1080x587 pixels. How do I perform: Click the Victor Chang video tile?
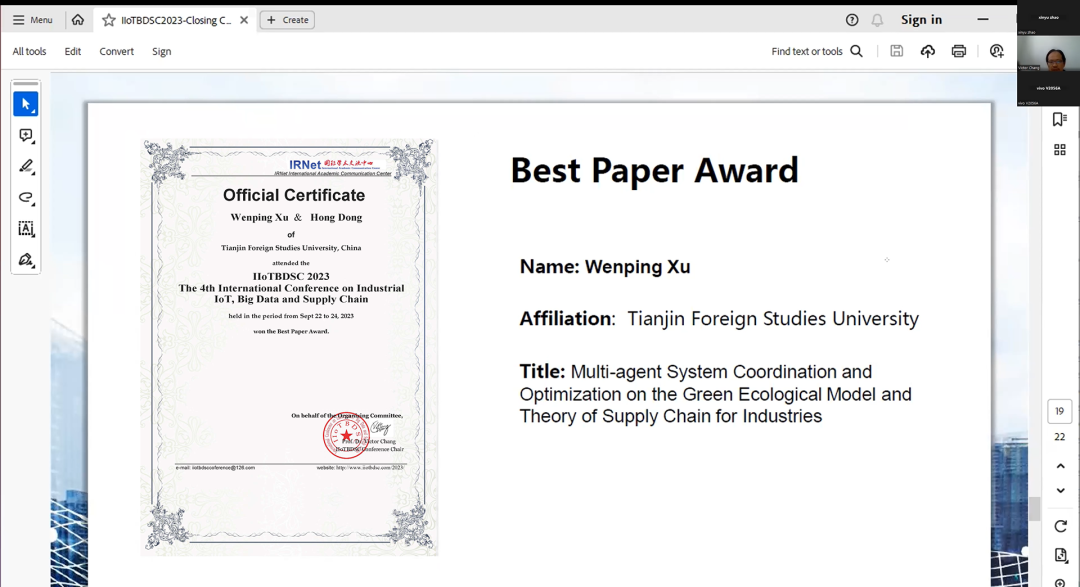click(x=1048, y=53)
